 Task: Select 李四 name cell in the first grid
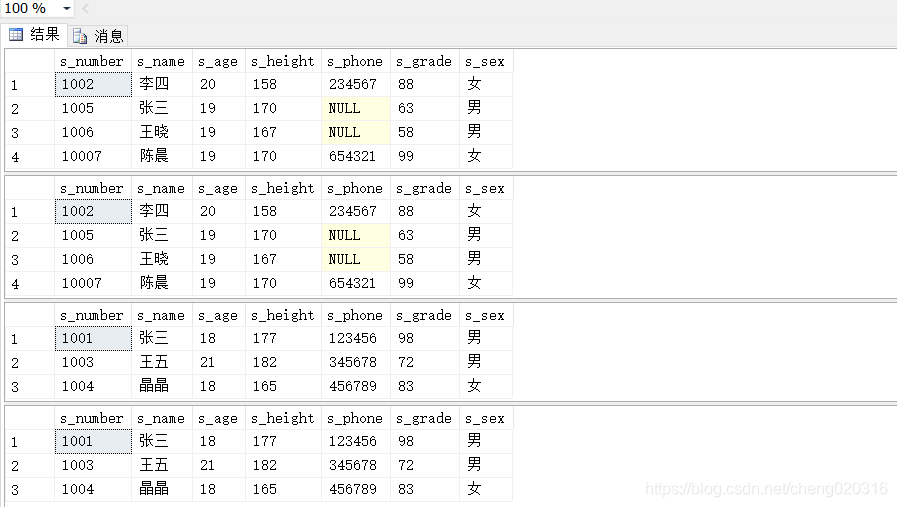(162, 85)
